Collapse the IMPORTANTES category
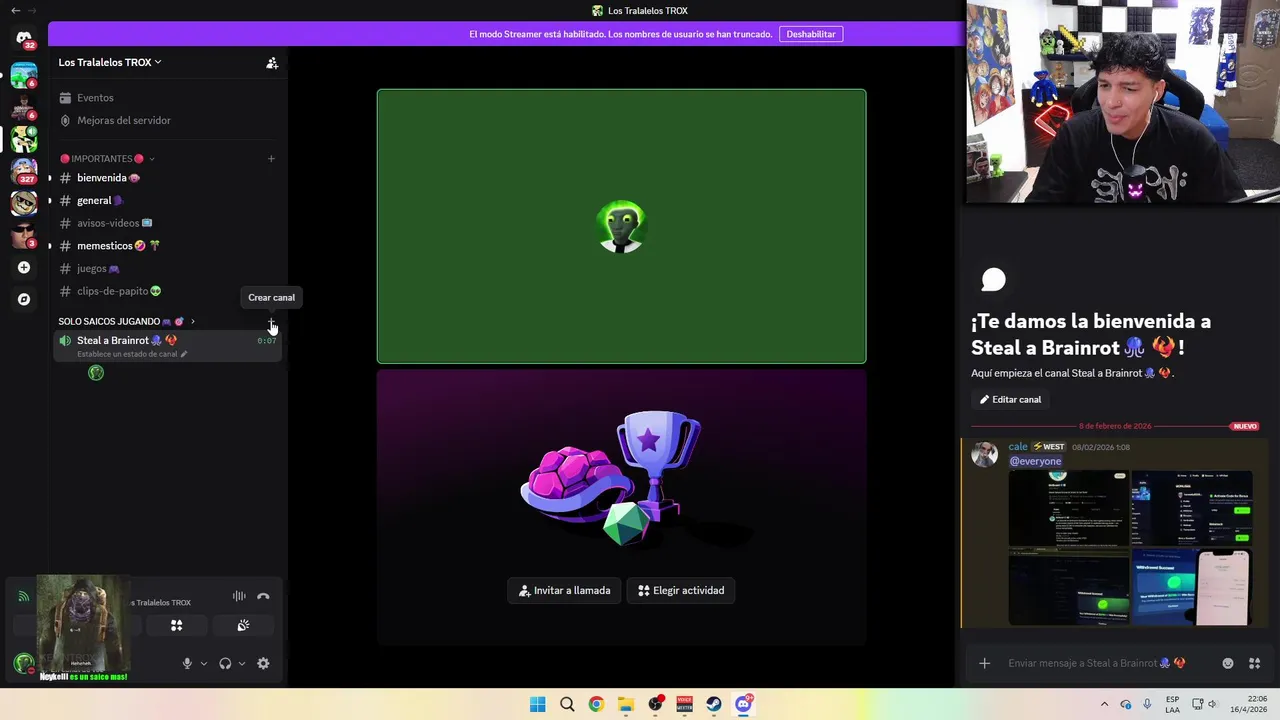The height and width of the screenshot is (720, 1280). (107, 158)
